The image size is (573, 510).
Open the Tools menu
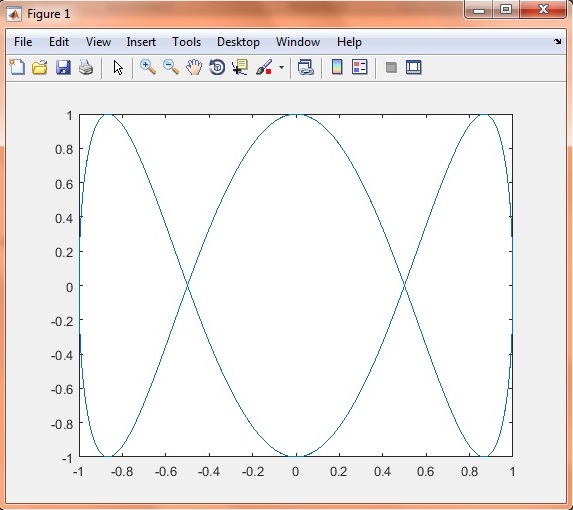[x=186, y=42]
